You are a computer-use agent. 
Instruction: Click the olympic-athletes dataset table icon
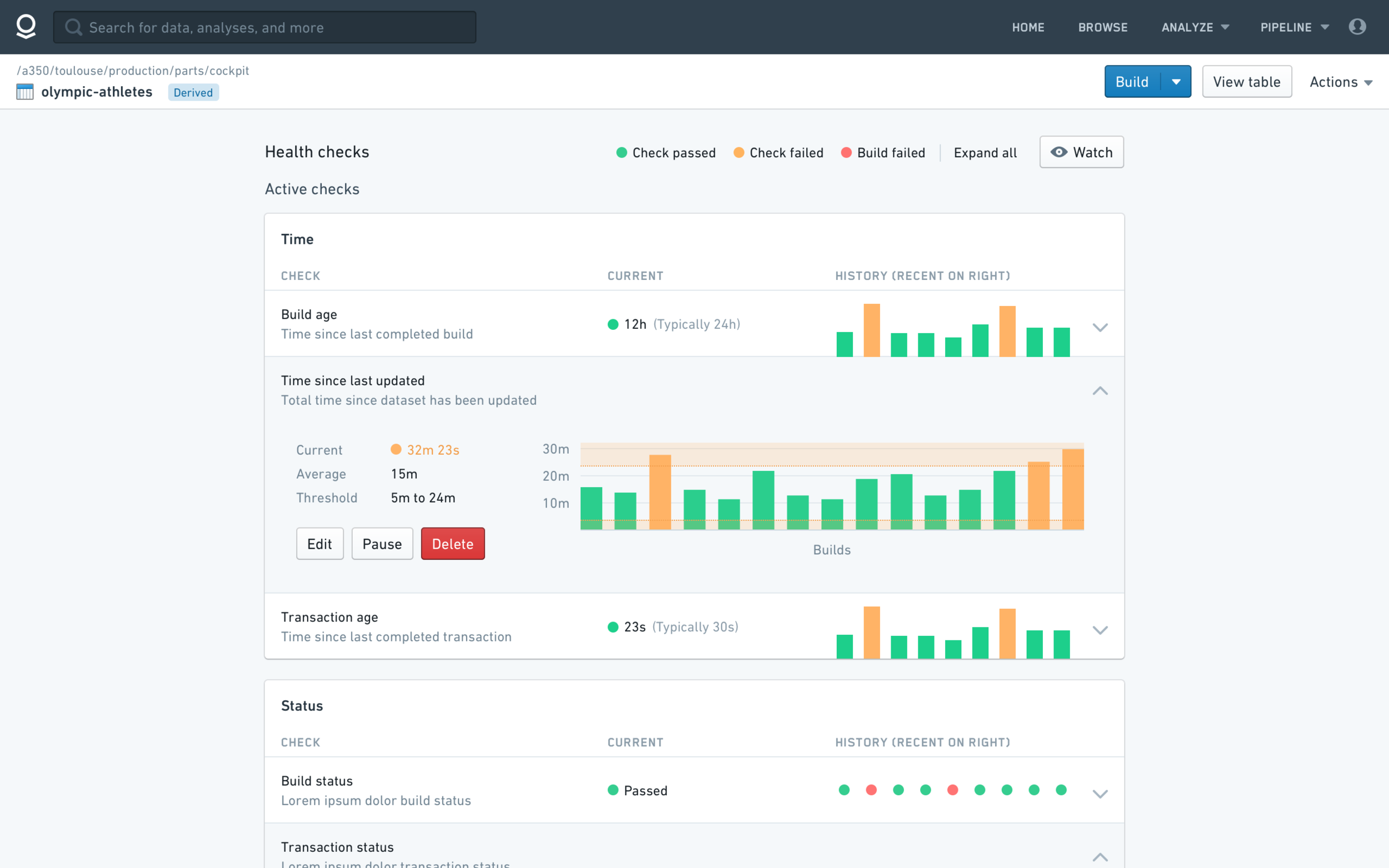coord(24,92)
